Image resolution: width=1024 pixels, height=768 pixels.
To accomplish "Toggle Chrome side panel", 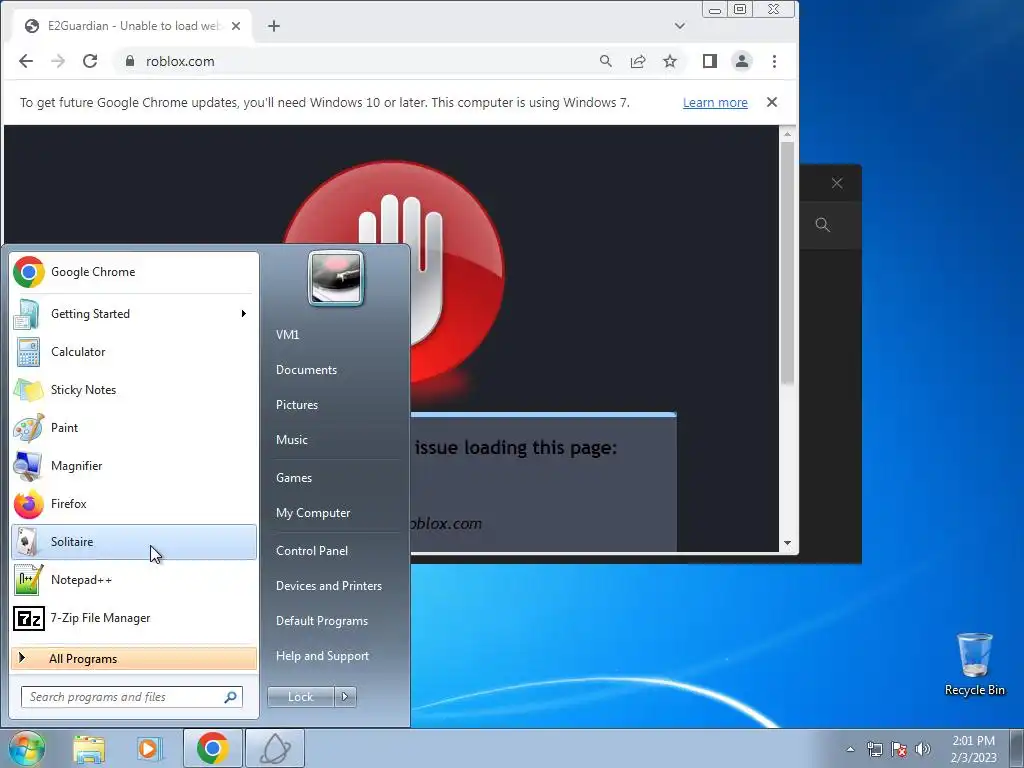I will tap(710, 61).
